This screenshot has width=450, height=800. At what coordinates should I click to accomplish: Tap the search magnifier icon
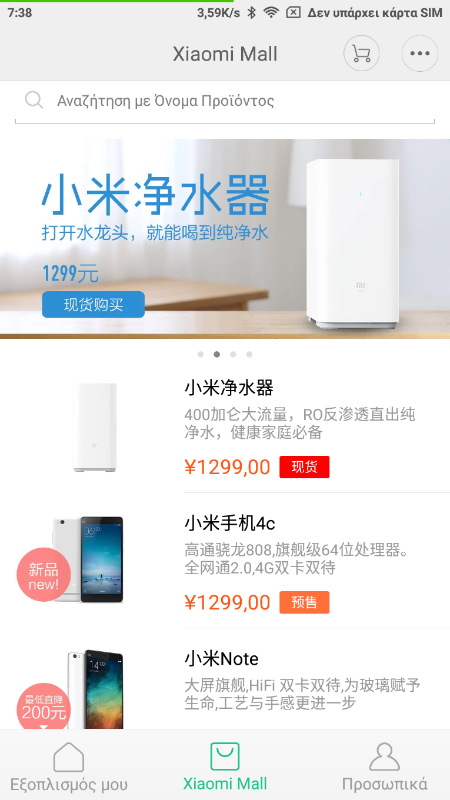(34, 101)
